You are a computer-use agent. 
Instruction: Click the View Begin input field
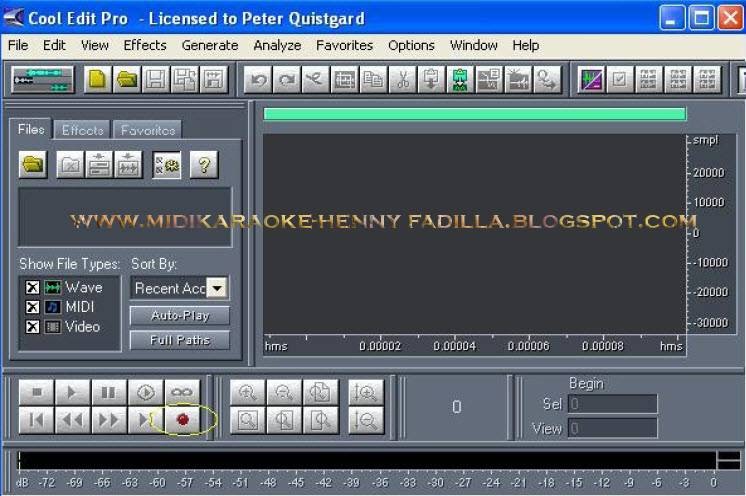coord(613,428)
